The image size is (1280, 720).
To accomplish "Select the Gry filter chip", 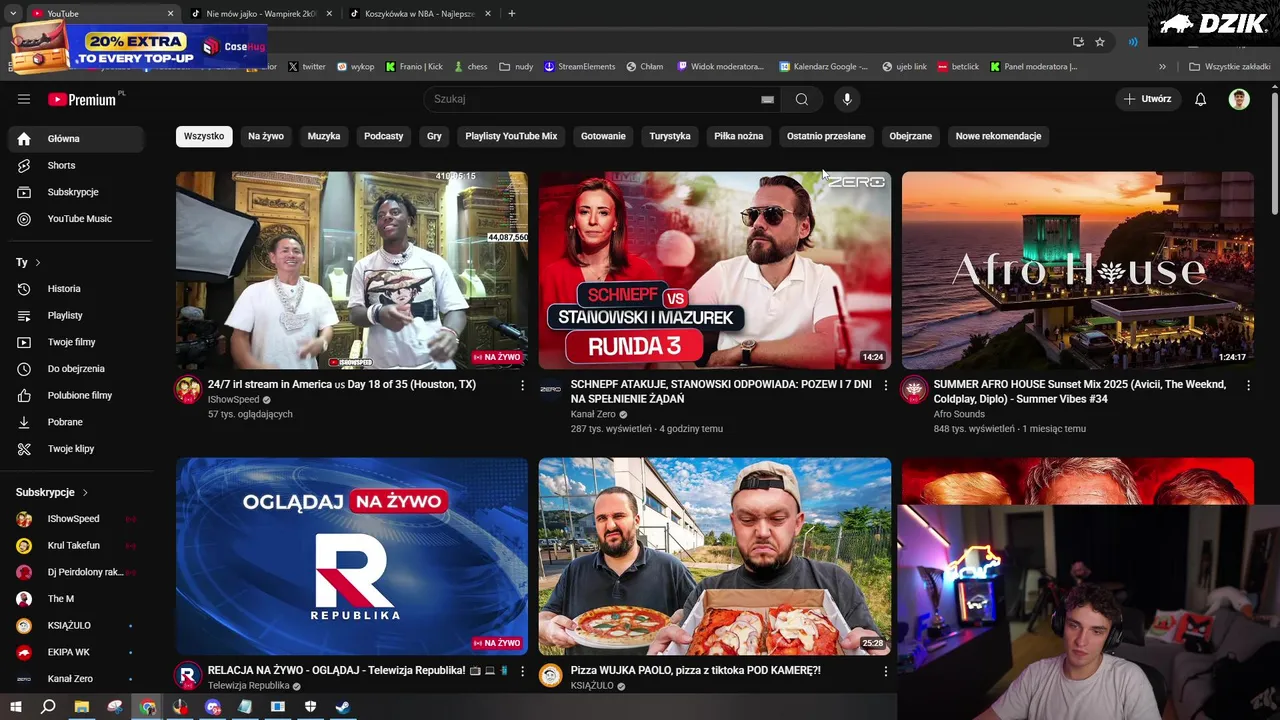I will pos(434,136).
